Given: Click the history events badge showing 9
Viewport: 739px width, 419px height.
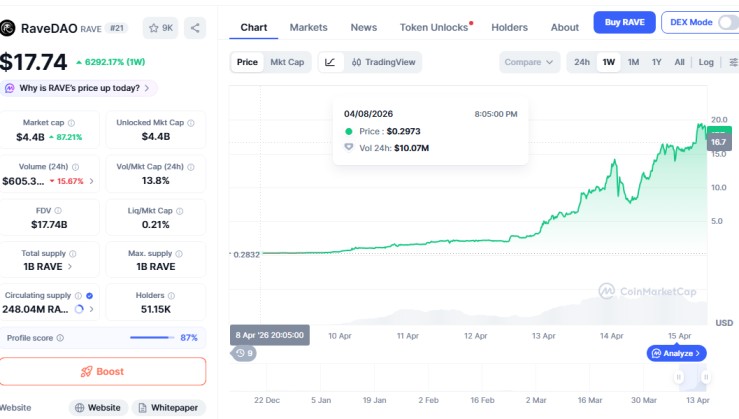Looking at the screenshot, I should pyautogui.click(x=243, y=353).
